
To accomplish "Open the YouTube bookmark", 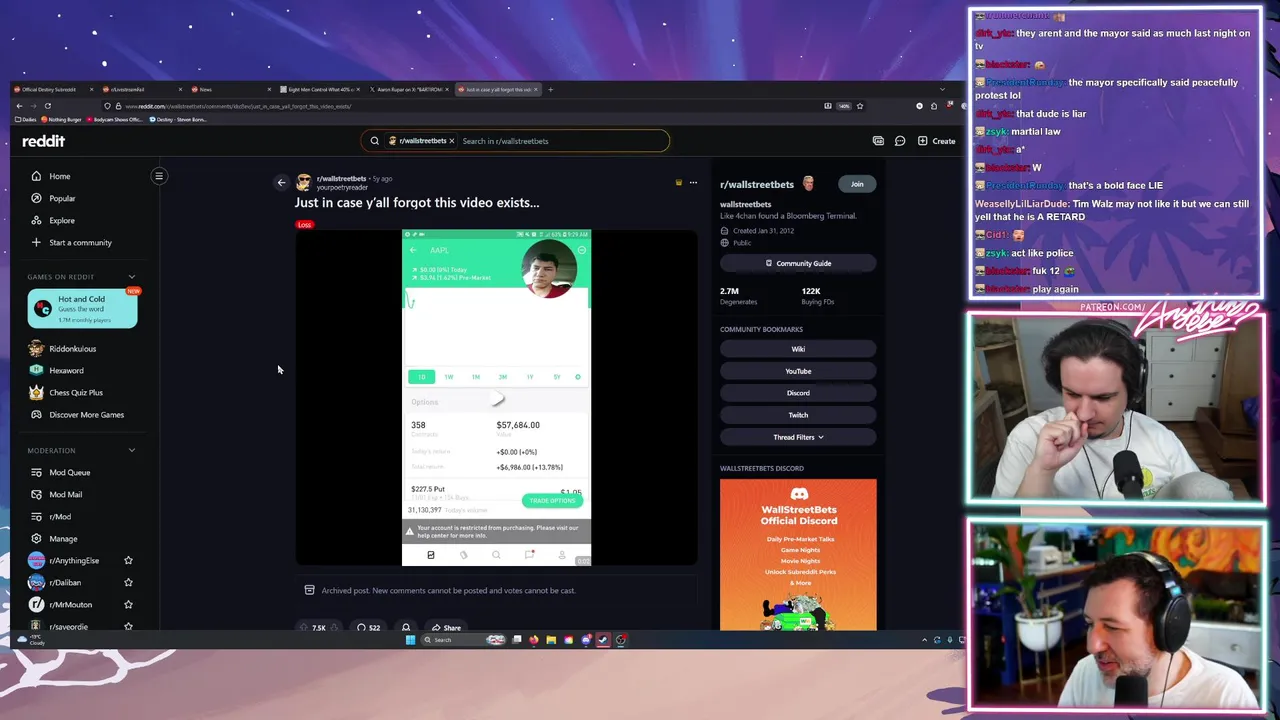I will point(798,371).
